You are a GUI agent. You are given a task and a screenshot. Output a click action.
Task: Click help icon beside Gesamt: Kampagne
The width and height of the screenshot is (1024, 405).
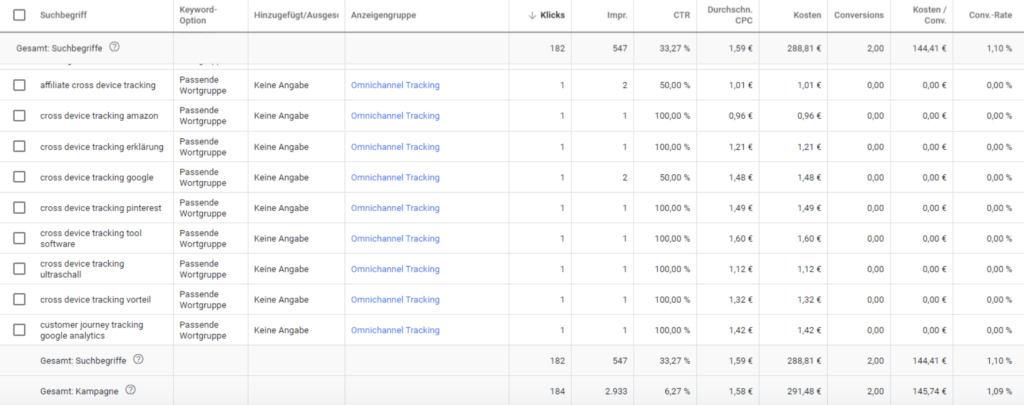pos(130,390)
